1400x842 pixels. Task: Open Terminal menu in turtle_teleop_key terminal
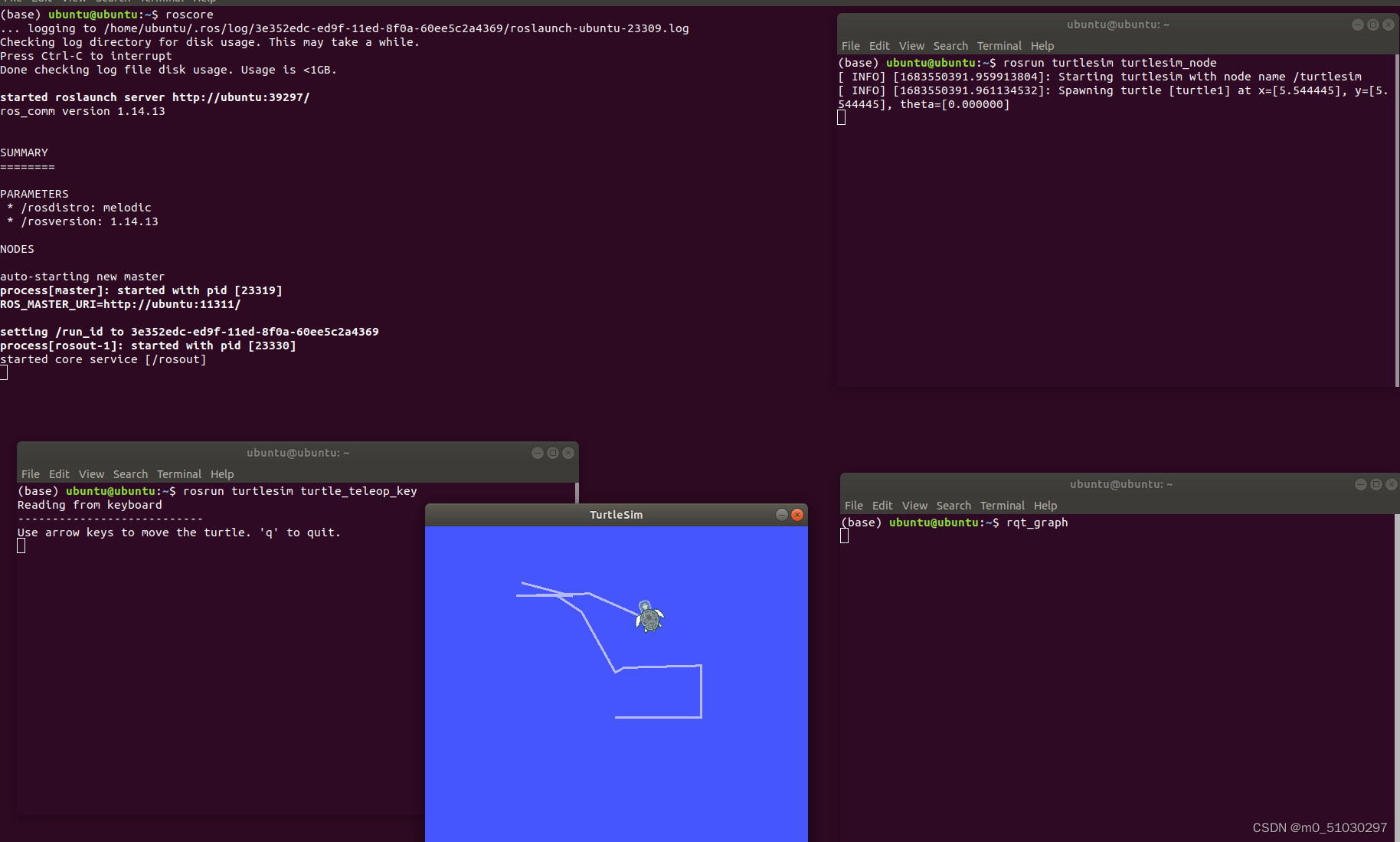tap(179, 474)
